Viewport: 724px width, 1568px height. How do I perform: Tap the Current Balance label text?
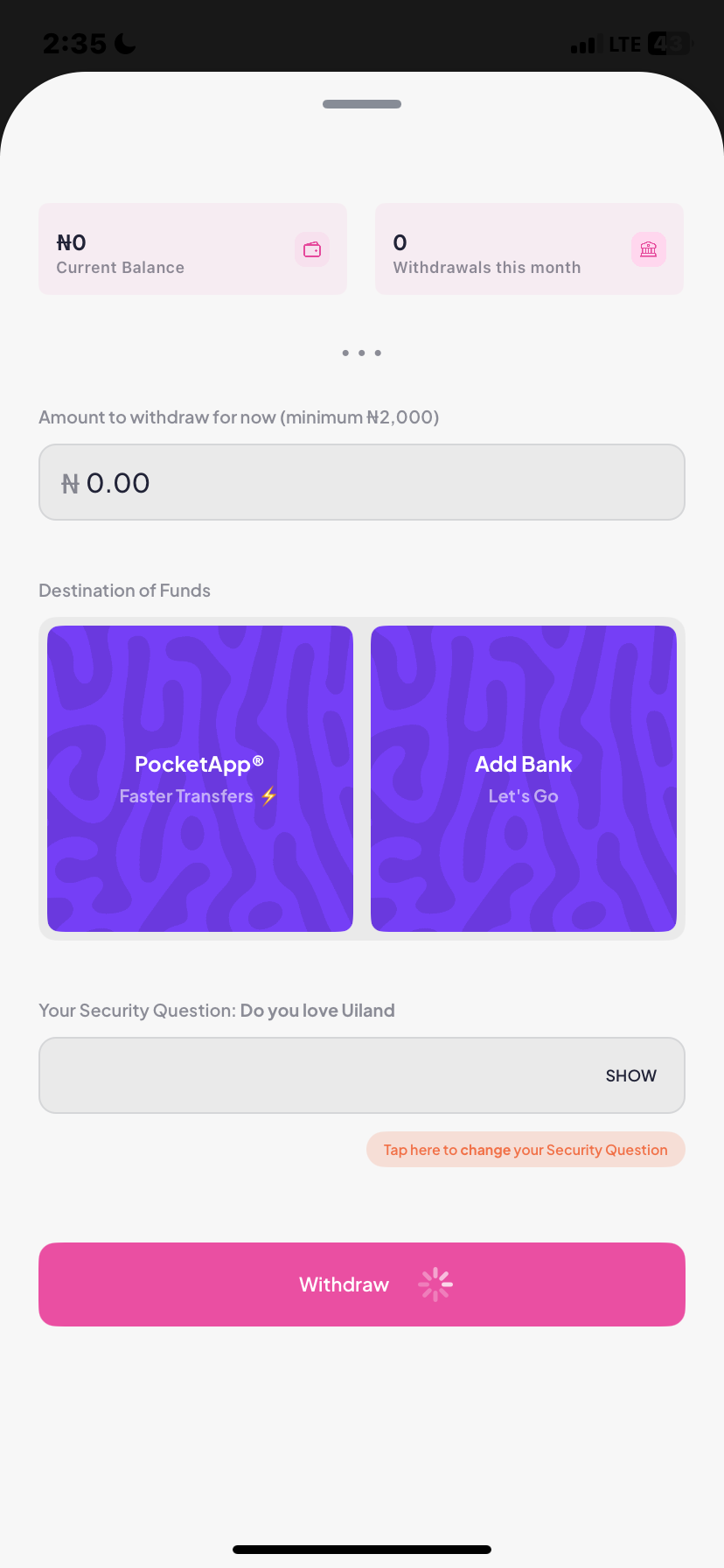[121, 268]
